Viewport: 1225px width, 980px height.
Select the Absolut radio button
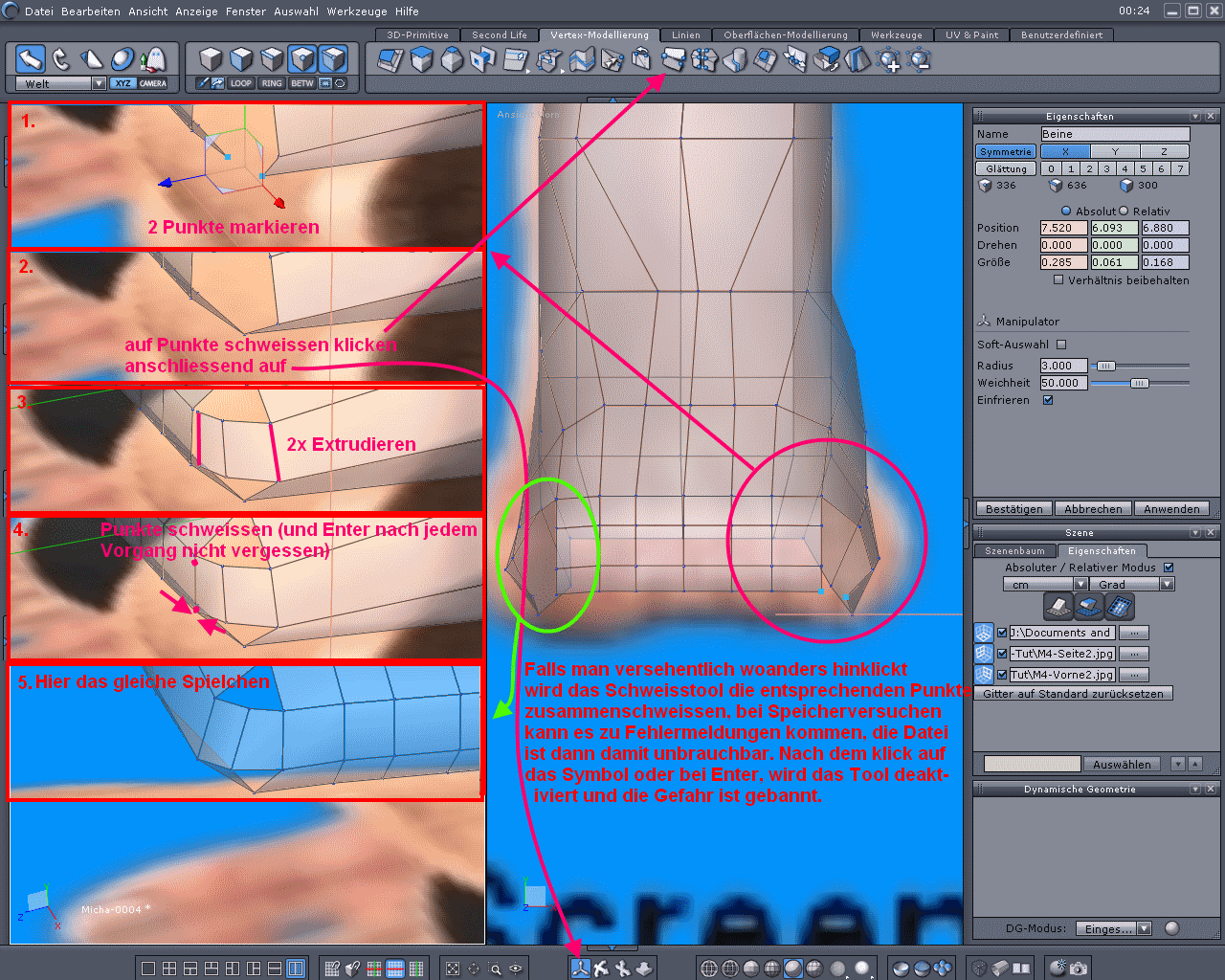click(1066, 211)
